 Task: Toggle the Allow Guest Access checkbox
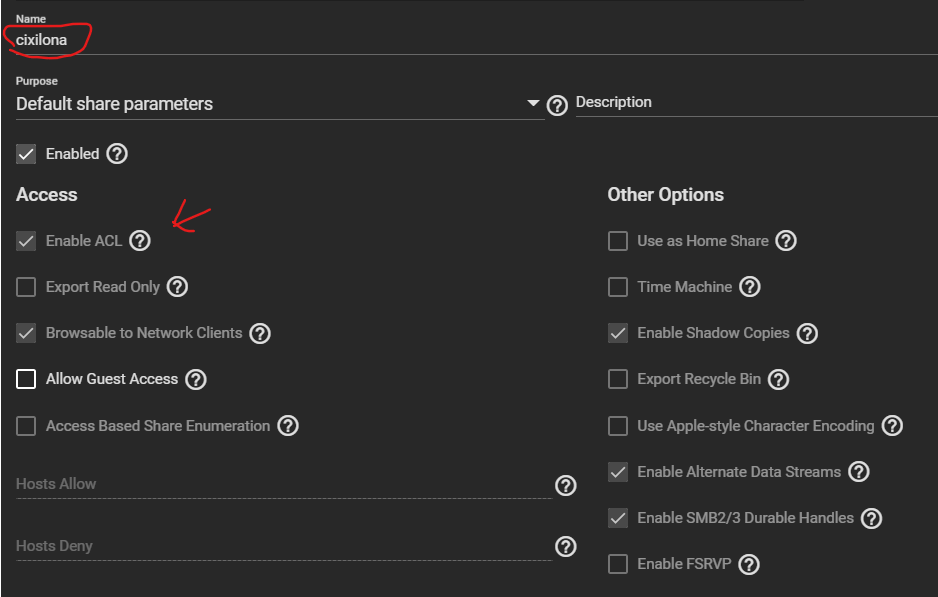pyautogui.click(x=26, y=379)
